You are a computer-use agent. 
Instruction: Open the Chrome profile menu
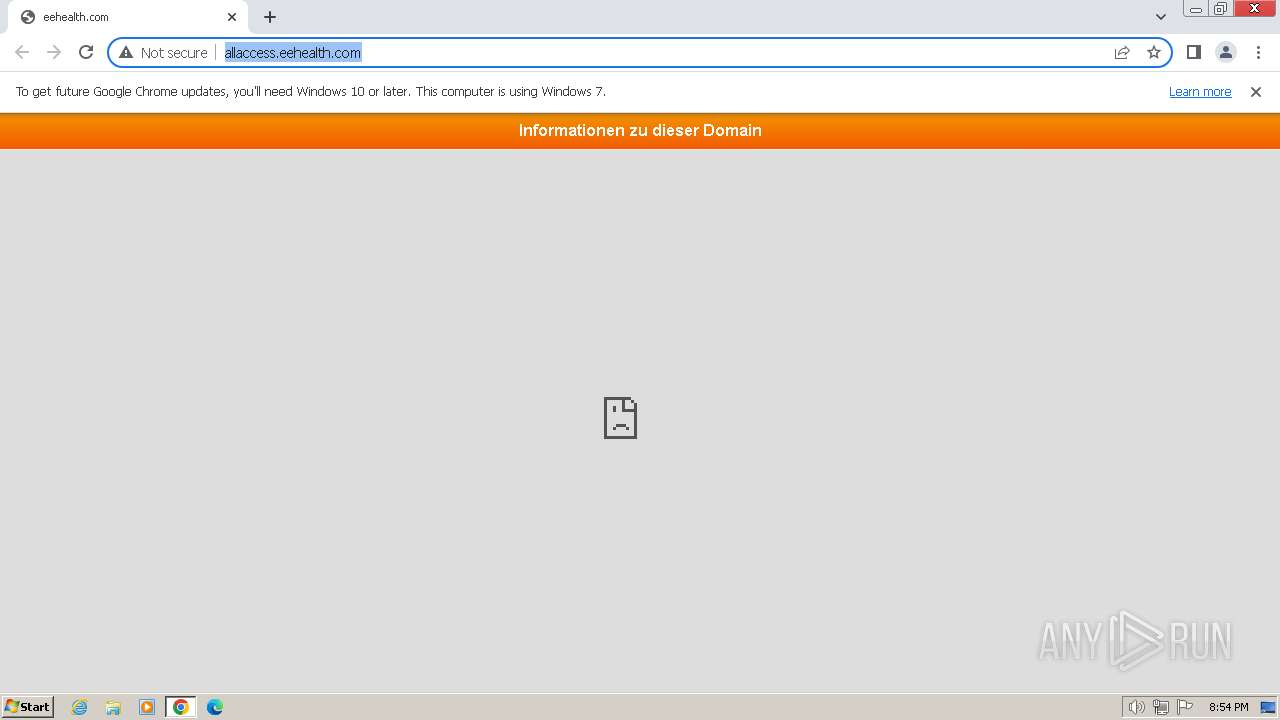(x=1226, y=52)
